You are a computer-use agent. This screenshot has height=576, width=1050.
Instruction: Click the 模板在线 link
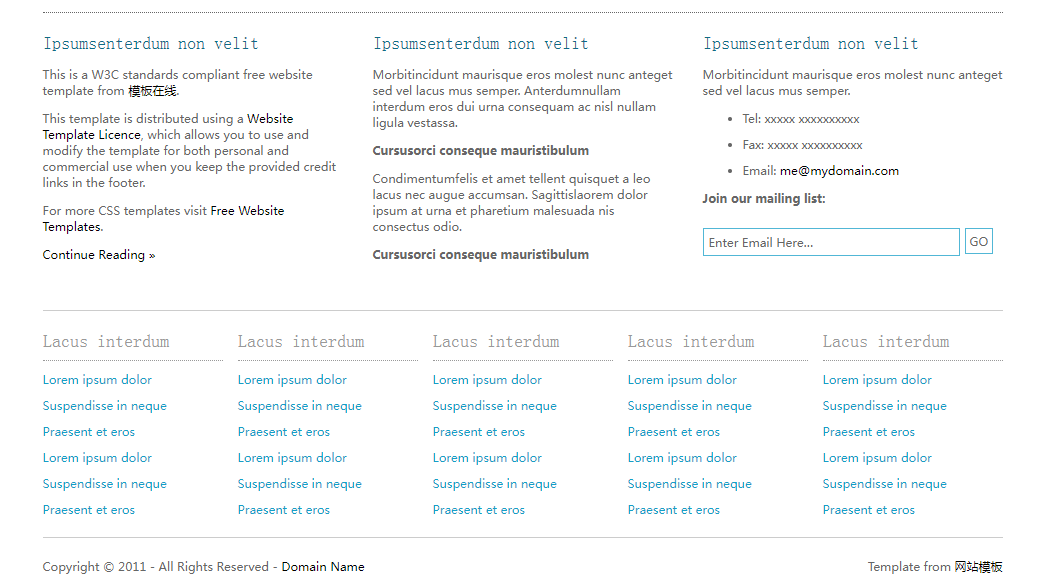coord(152,91)
